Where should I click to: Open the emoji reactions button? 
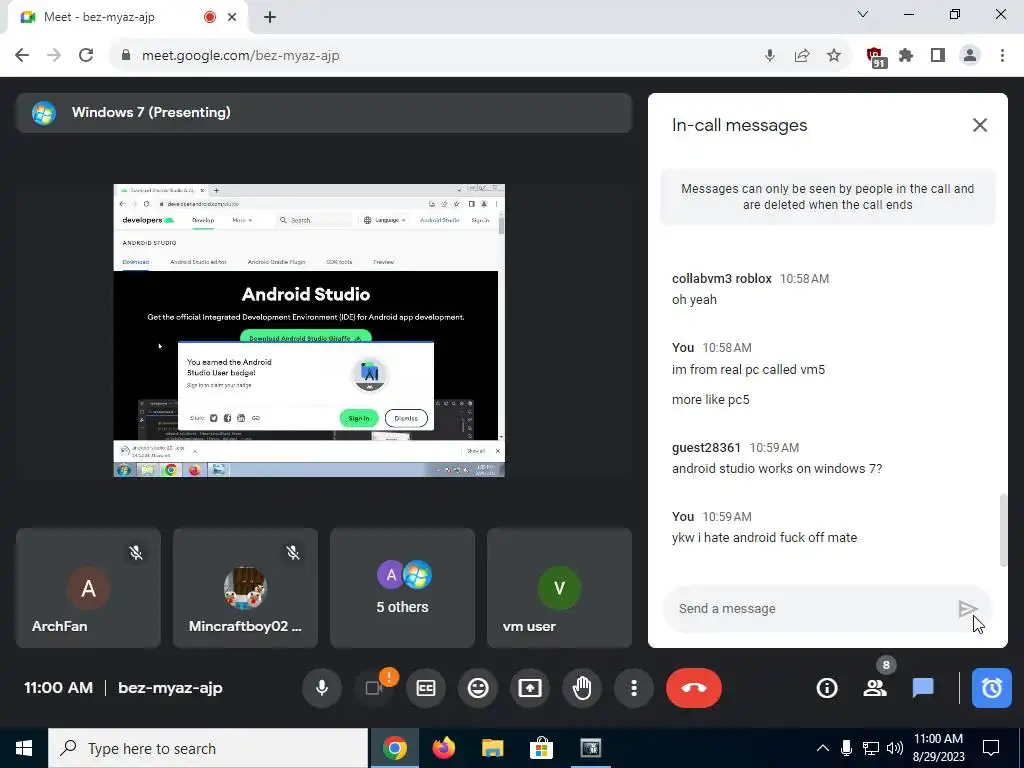(478, 688)
